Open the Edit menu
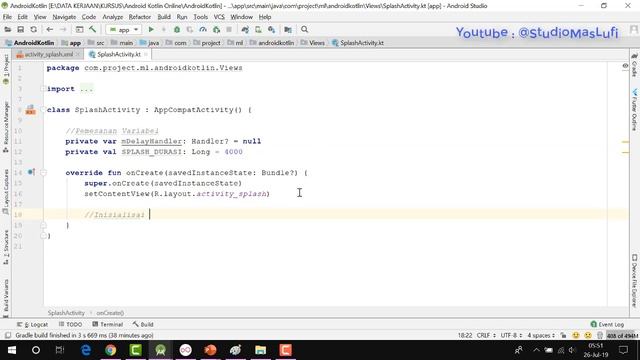Viewport: 640px width, 360px height. (x=22, y=17)
